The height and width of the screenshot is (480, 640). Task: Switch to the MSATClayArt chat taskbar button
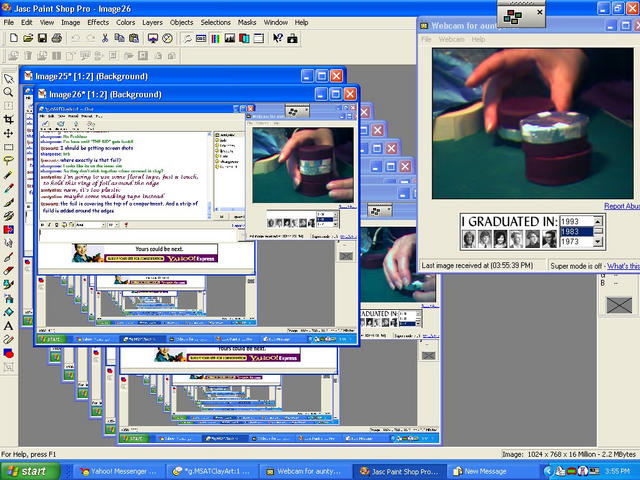[x=212, y=471]
